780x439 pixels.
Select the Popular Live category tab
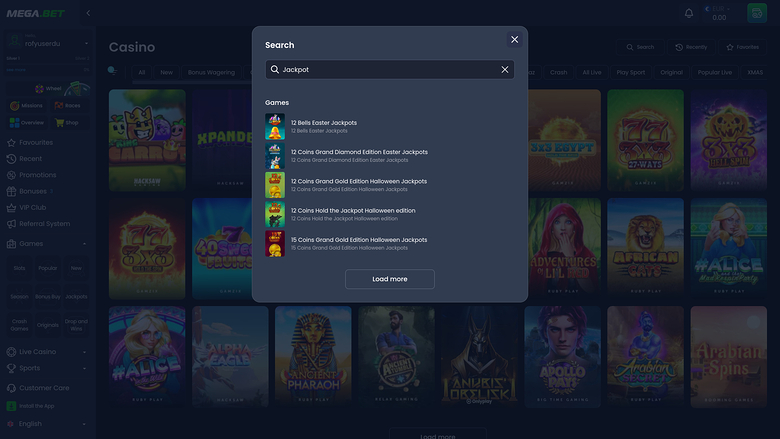coord(714,72)
